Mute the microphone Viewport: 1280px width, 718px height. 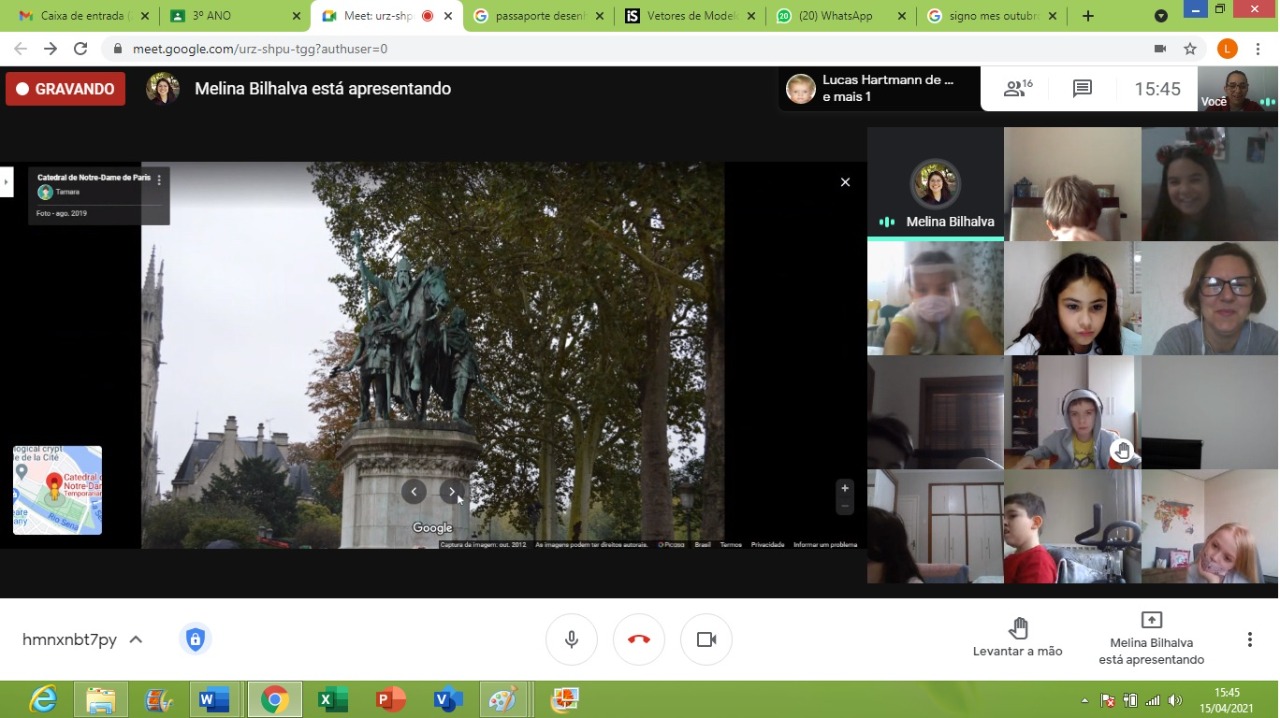[x=571, y=640]
